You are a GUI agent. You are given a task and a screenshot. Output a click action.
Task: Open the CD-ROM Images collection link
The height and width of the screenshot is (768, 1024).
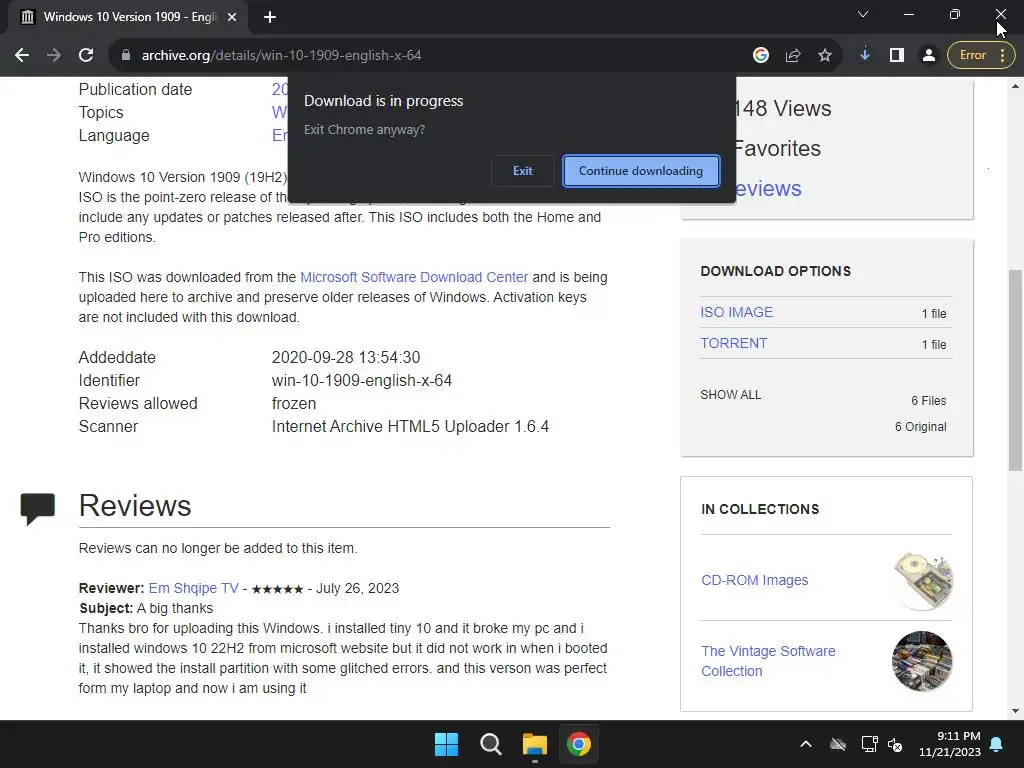coord(754,580)
